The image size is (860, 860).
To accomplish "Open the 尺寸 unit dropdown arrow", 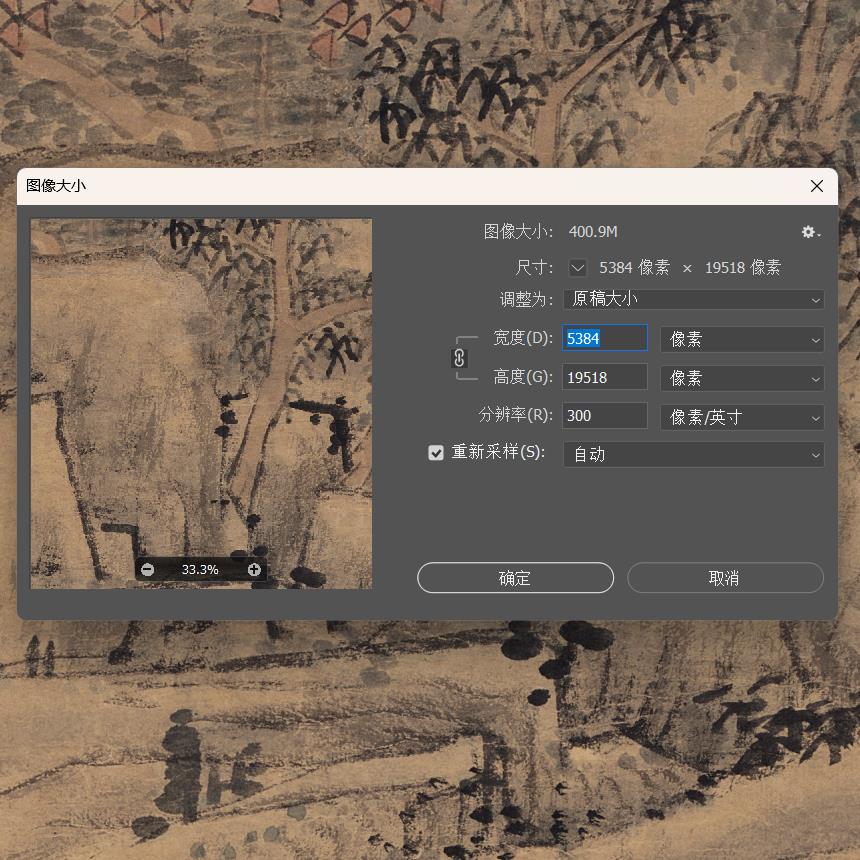I will point(578,268).
